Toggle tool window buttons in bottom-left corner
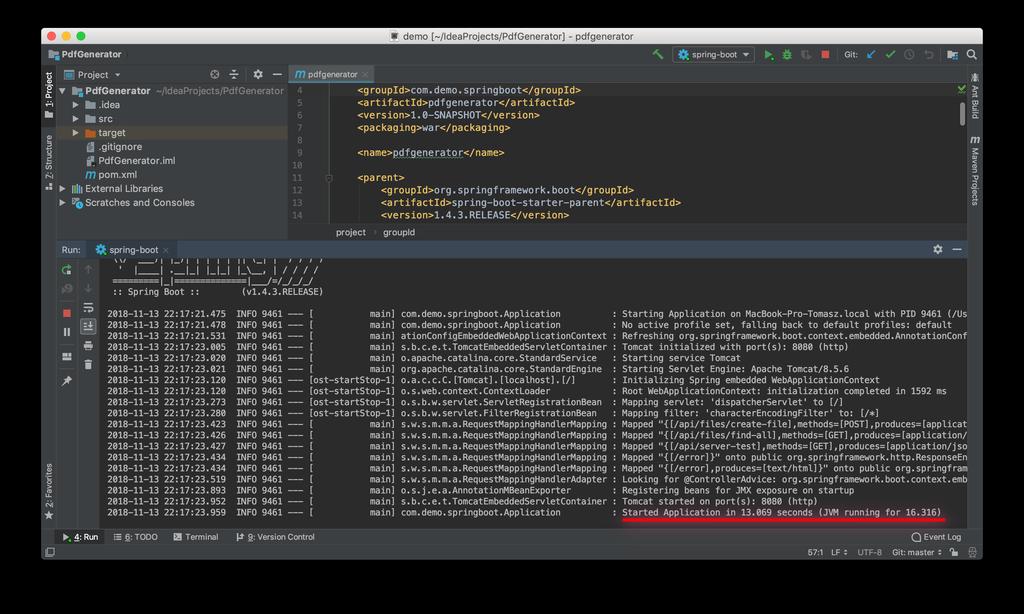 [x=50, y=553]
